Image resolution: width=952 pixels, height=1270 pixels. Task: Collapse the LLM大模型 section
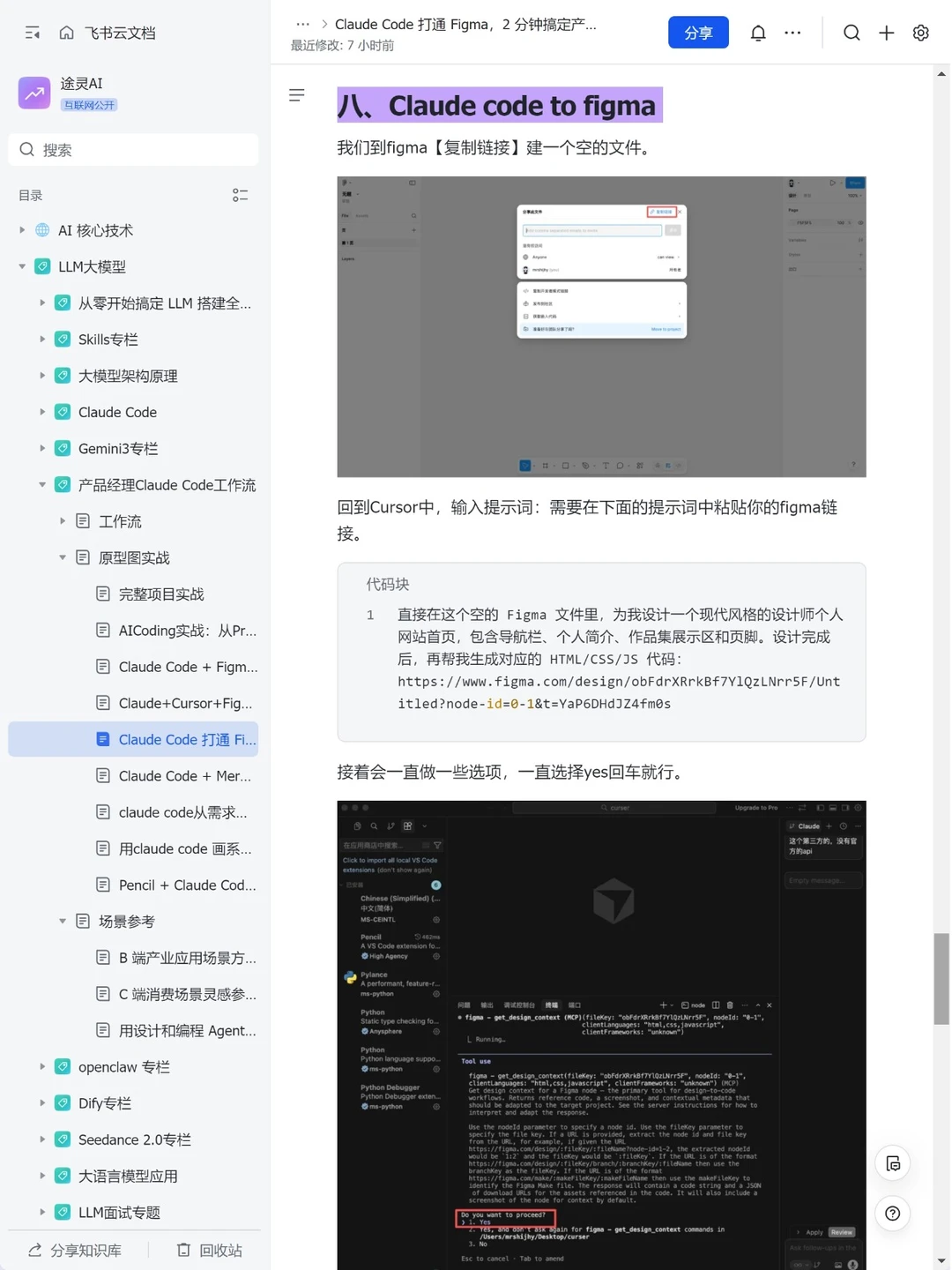point(22,266)
